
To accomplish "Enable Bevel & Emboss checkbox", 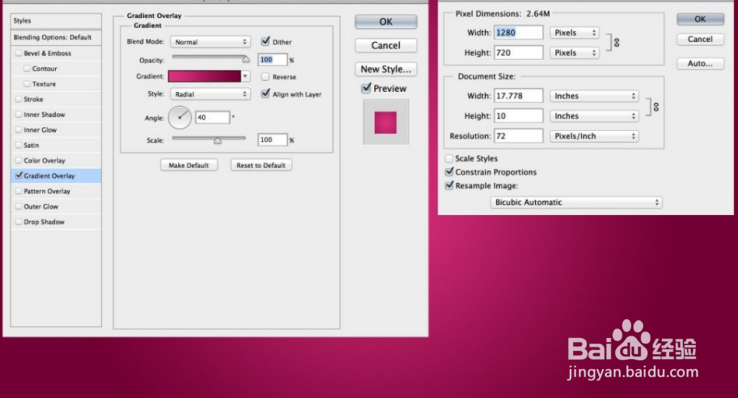I will (19, 53).
